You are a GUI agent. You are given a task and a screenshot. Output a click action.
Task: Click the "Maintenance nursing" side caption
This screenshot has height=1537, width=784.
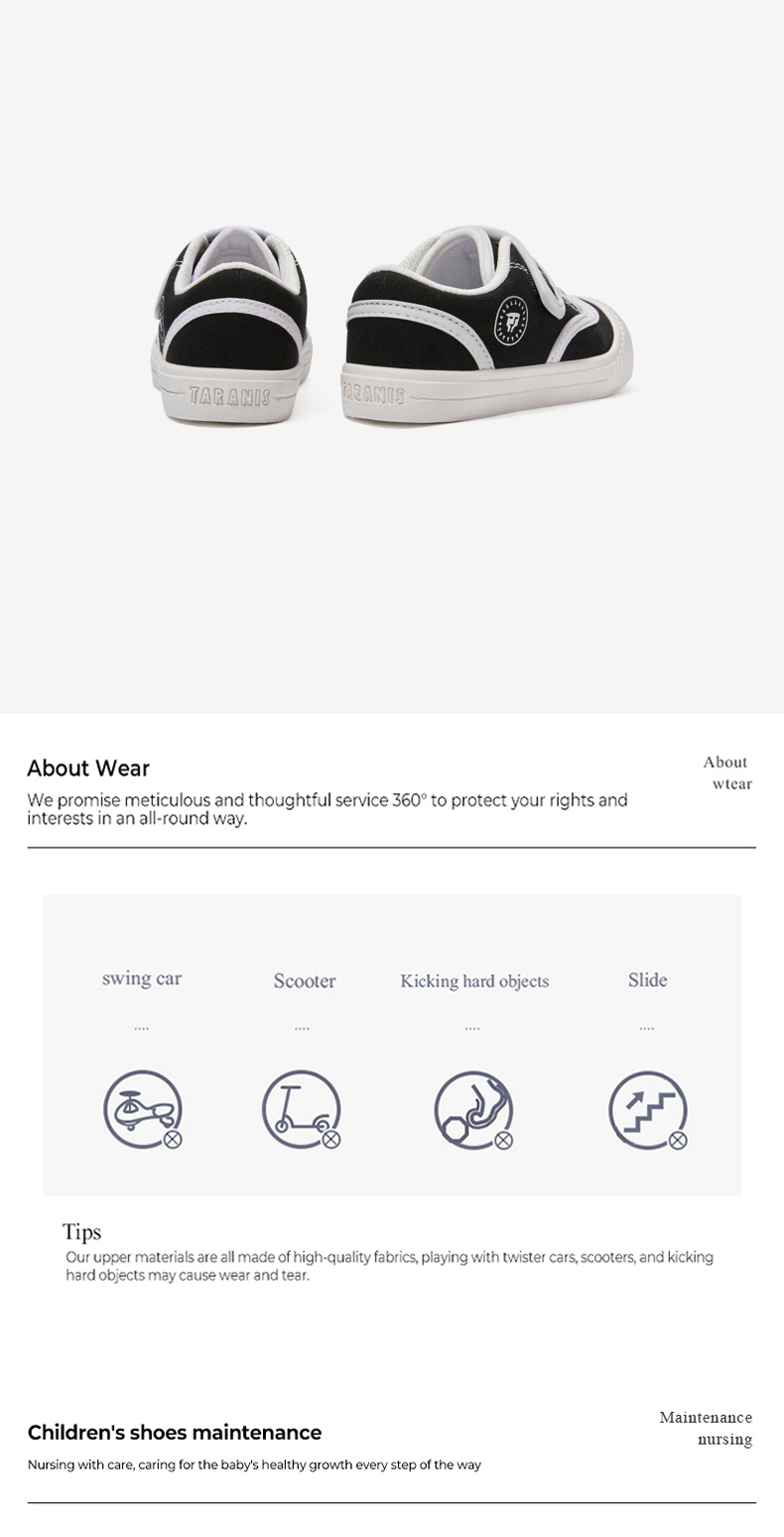[706, 1428]
